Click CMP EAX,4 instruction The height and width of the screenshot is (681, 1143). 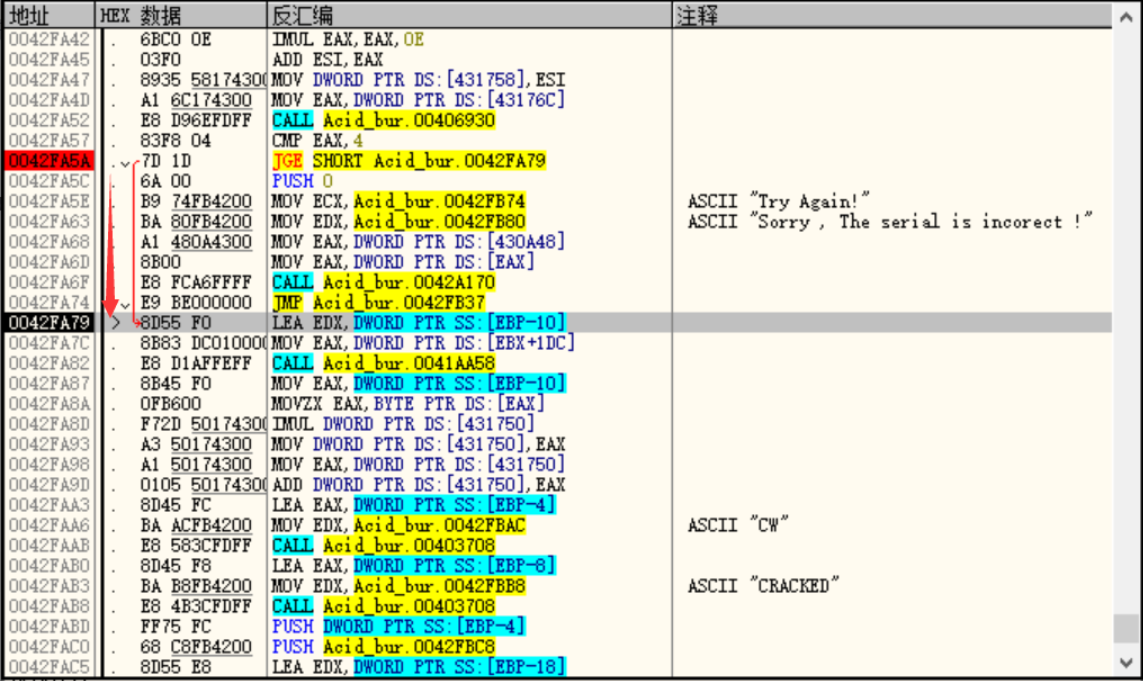pyautogui.click(x=317, y=141)
